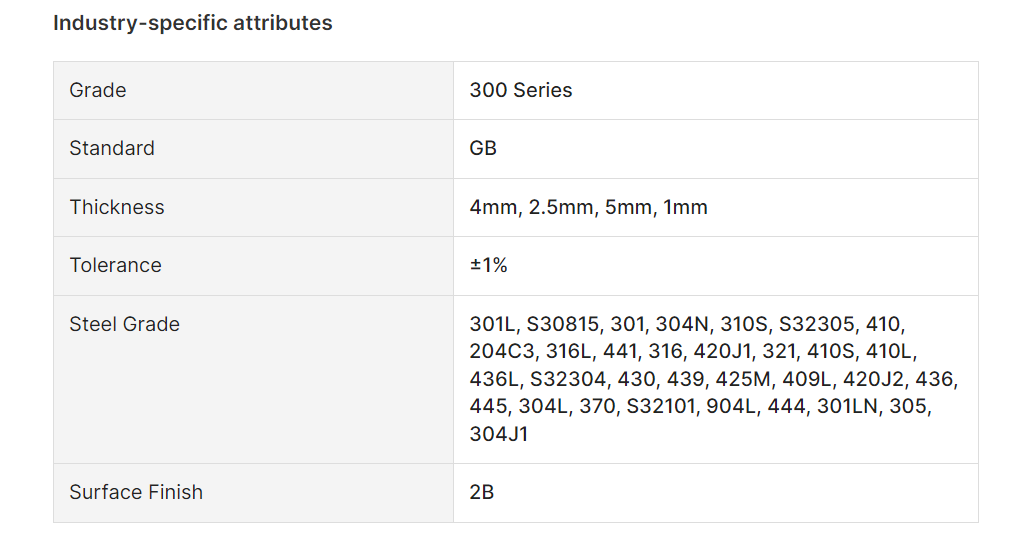Select the 2B surface finish value

[482, 492]
